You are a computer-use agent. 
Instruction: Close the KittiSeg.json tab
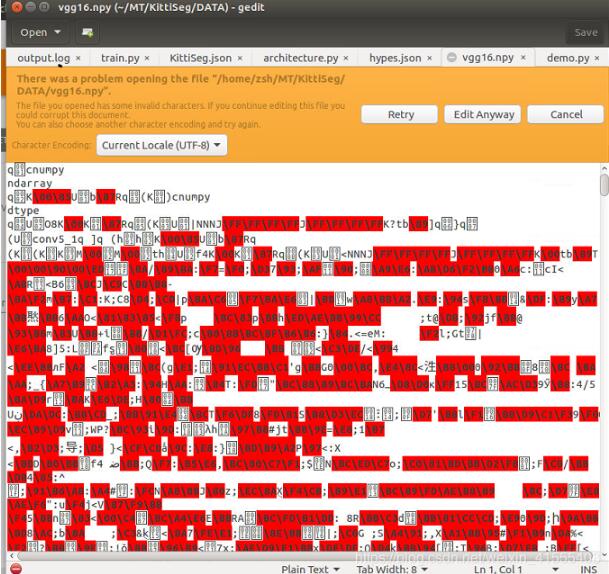[x=240, y=58]
